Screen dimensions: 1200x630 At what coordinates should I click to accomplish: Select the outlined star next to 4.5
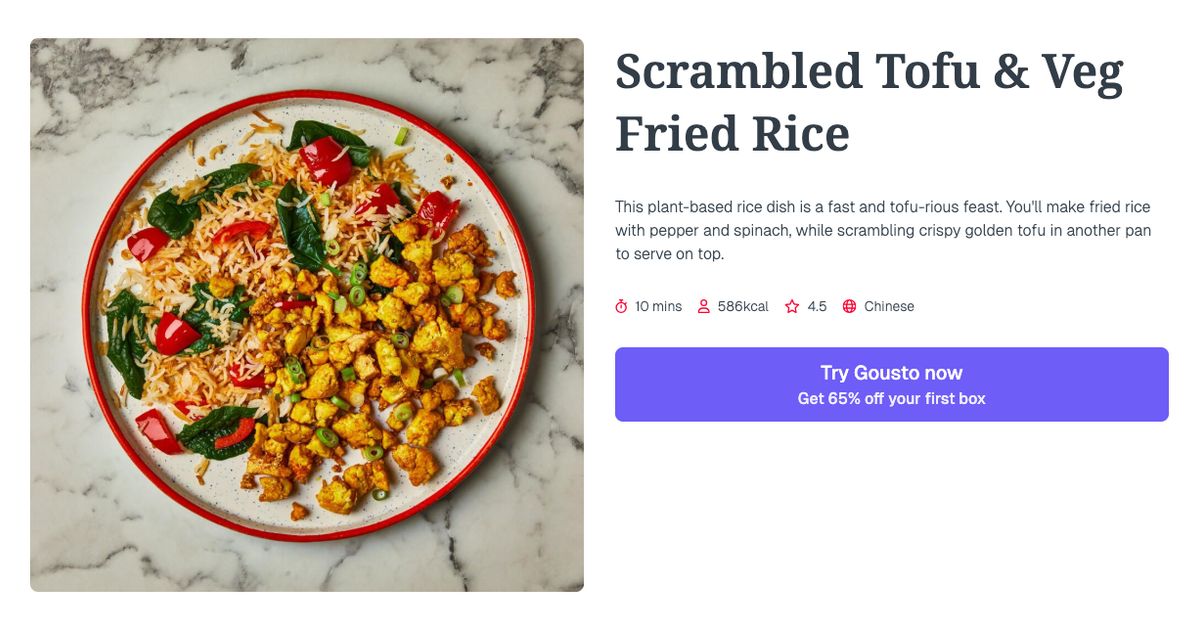[791, 306]
